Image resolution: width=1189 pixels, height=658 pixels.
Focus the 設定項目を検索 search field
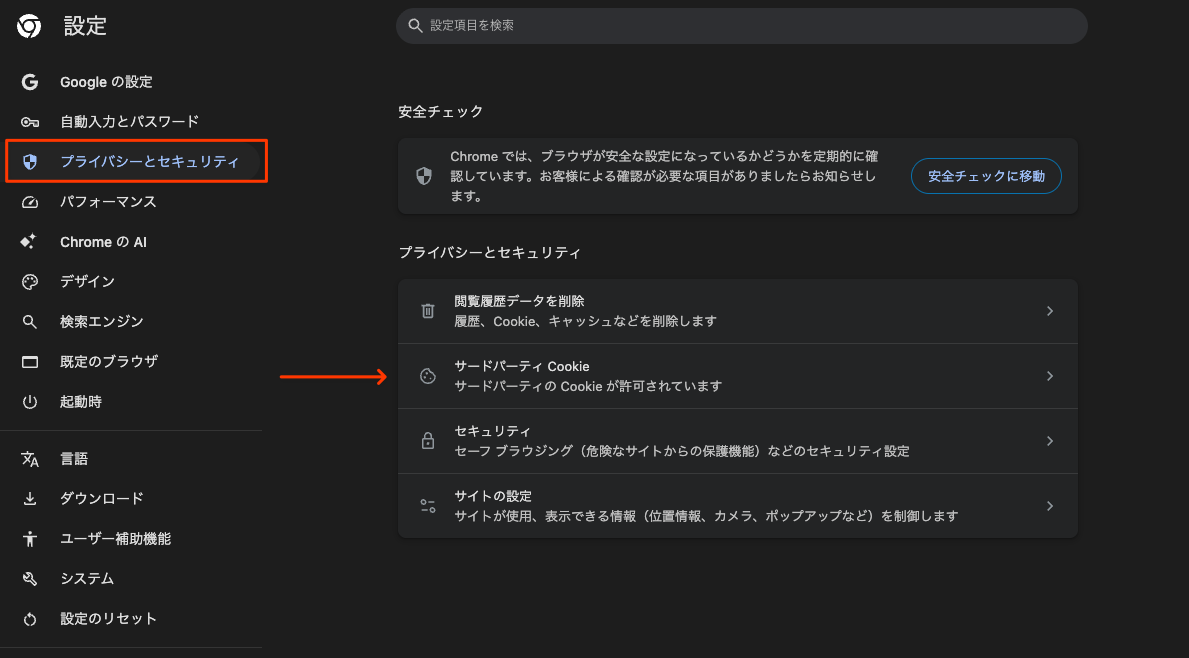(x=742, y=26)
